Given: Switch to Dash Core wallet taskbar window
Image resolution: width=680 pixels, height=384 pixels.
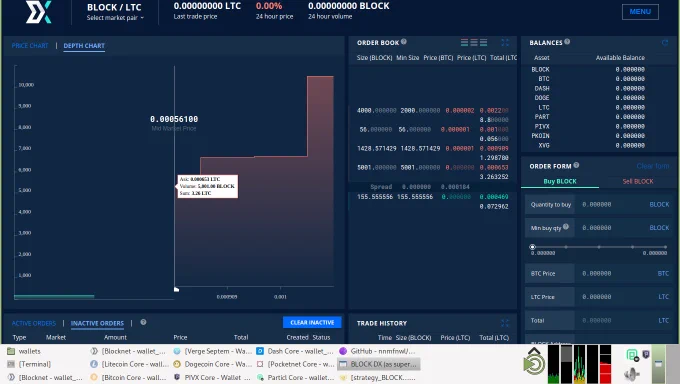Looking at the screenshot, I should point(295,351).
